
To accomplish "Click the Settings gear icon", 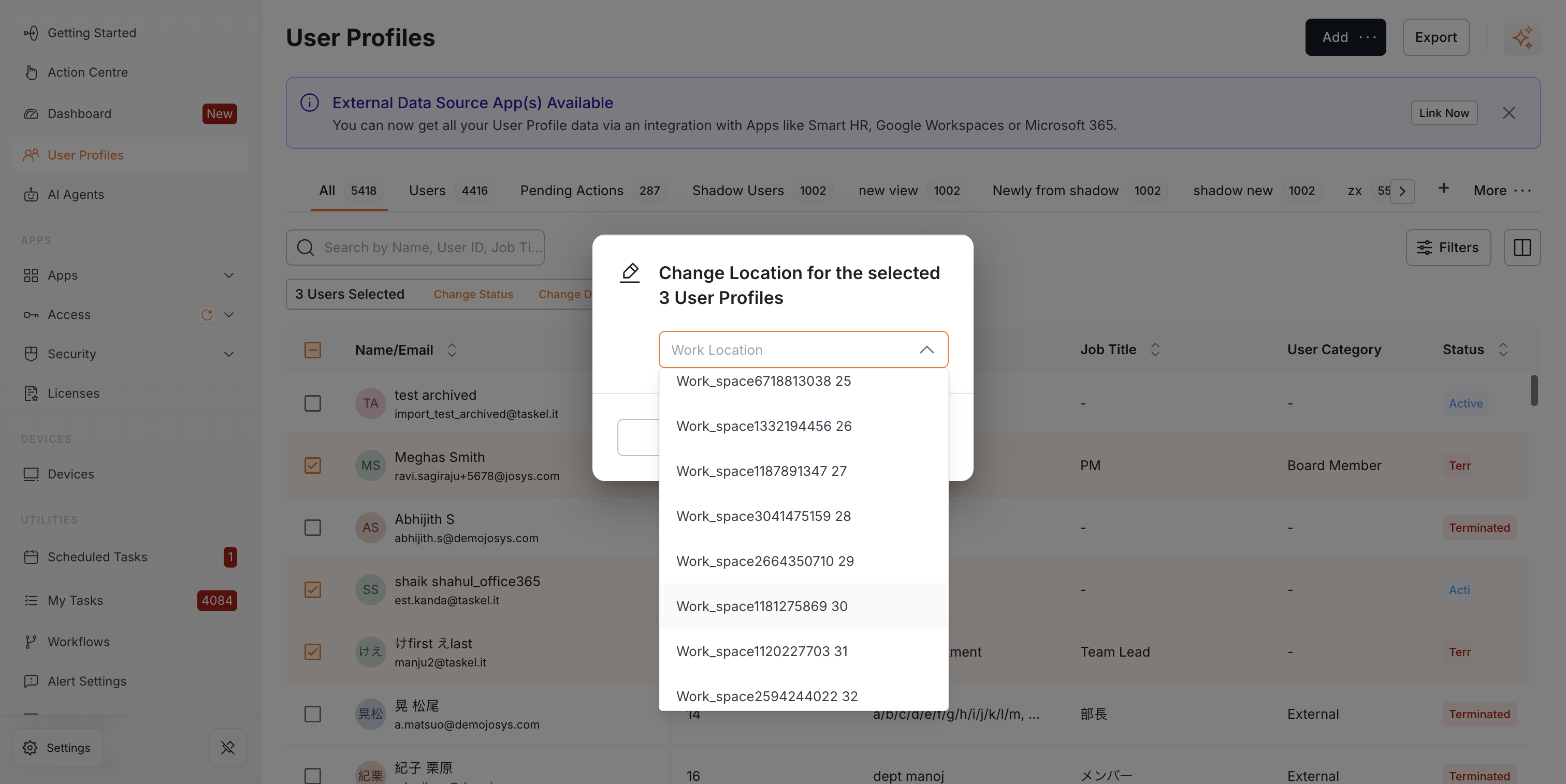I will point(31,748).
